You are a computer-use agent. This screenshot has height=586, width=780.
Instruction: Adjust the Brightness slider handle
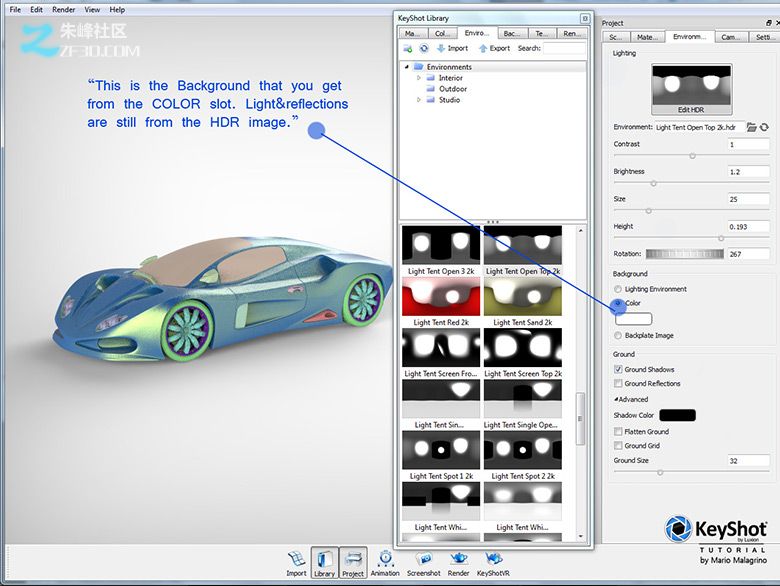654,184
